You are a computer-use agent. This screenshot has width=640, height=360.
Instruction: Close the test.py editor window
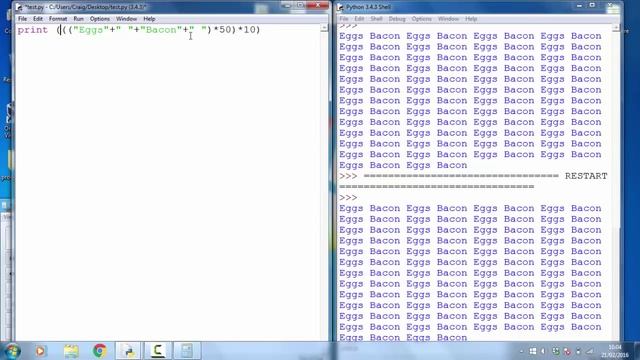[318, 5]
